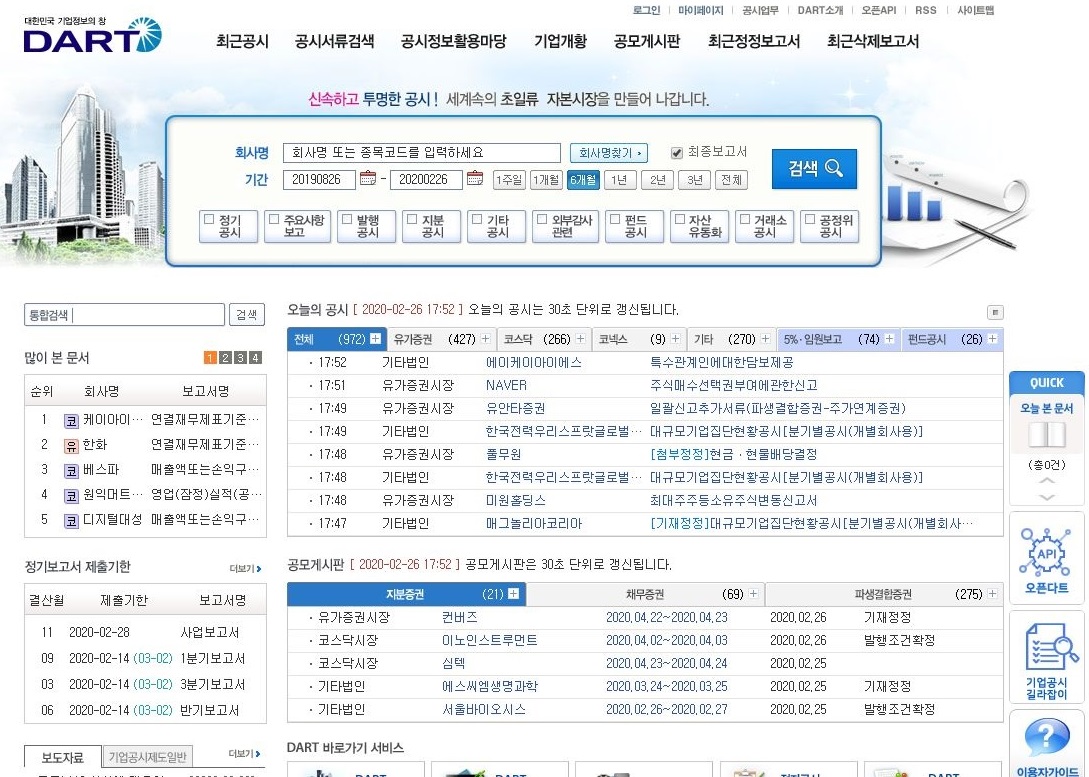Set period to 1년
1089x777 pixels.
coord(620,180)
